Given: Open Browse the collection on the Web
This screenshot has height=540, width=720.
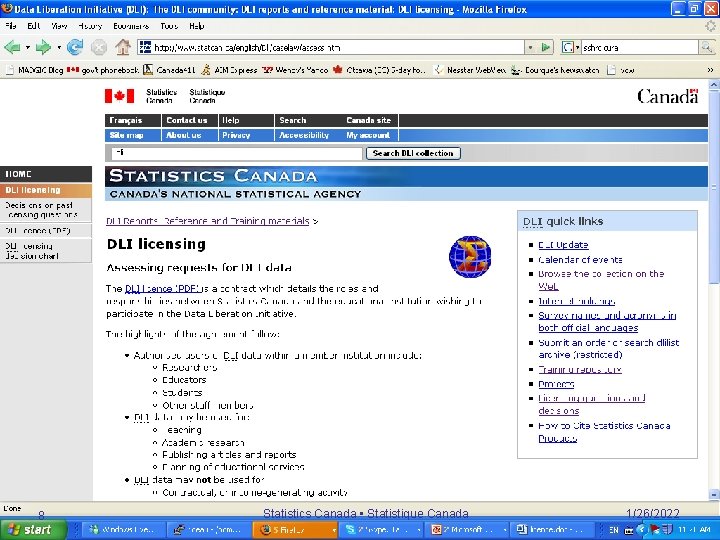Looking at the screenshot, I should click(x=601, y=280).
